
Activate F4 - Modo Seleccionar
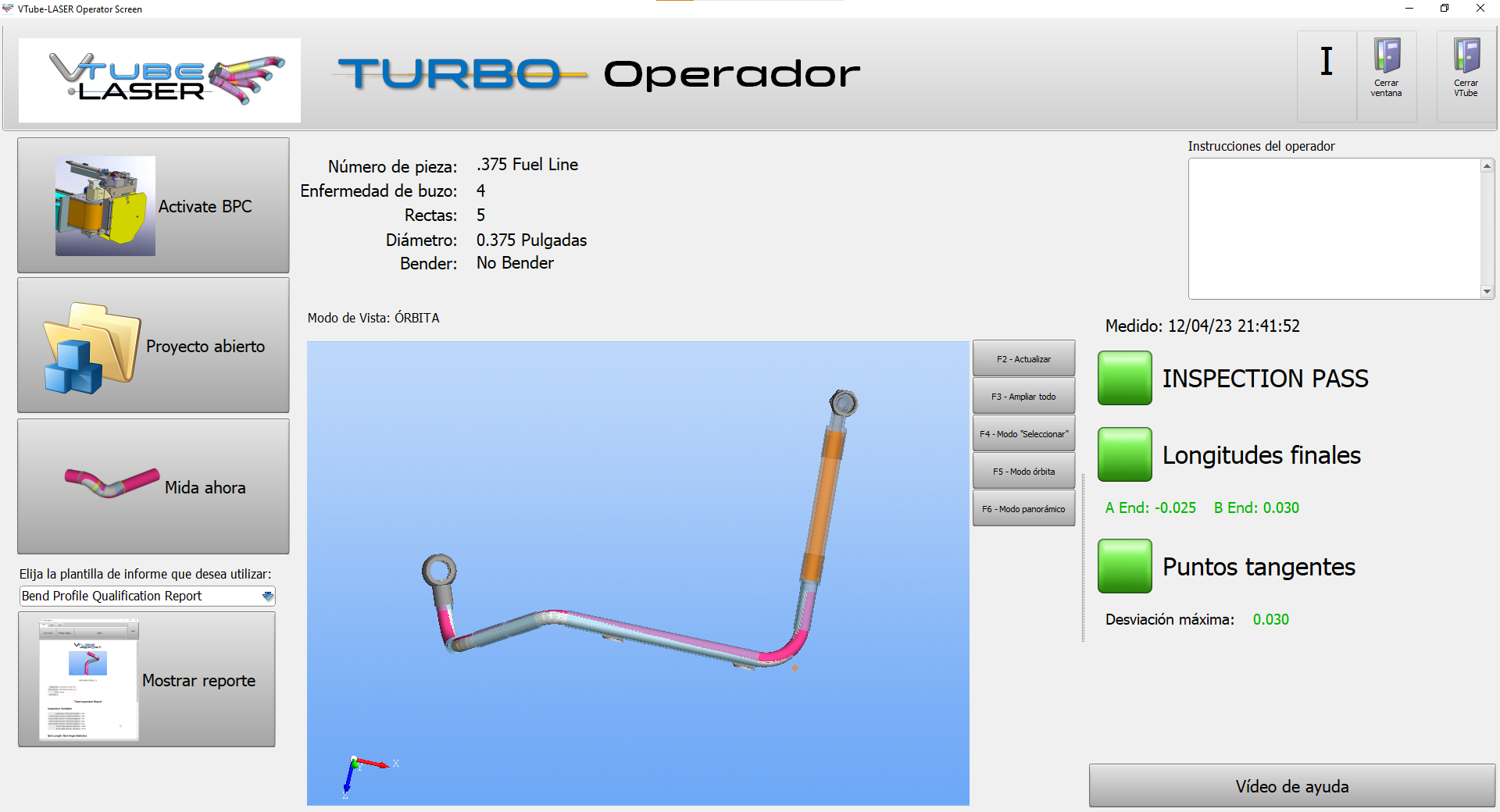coord(1023,434)
